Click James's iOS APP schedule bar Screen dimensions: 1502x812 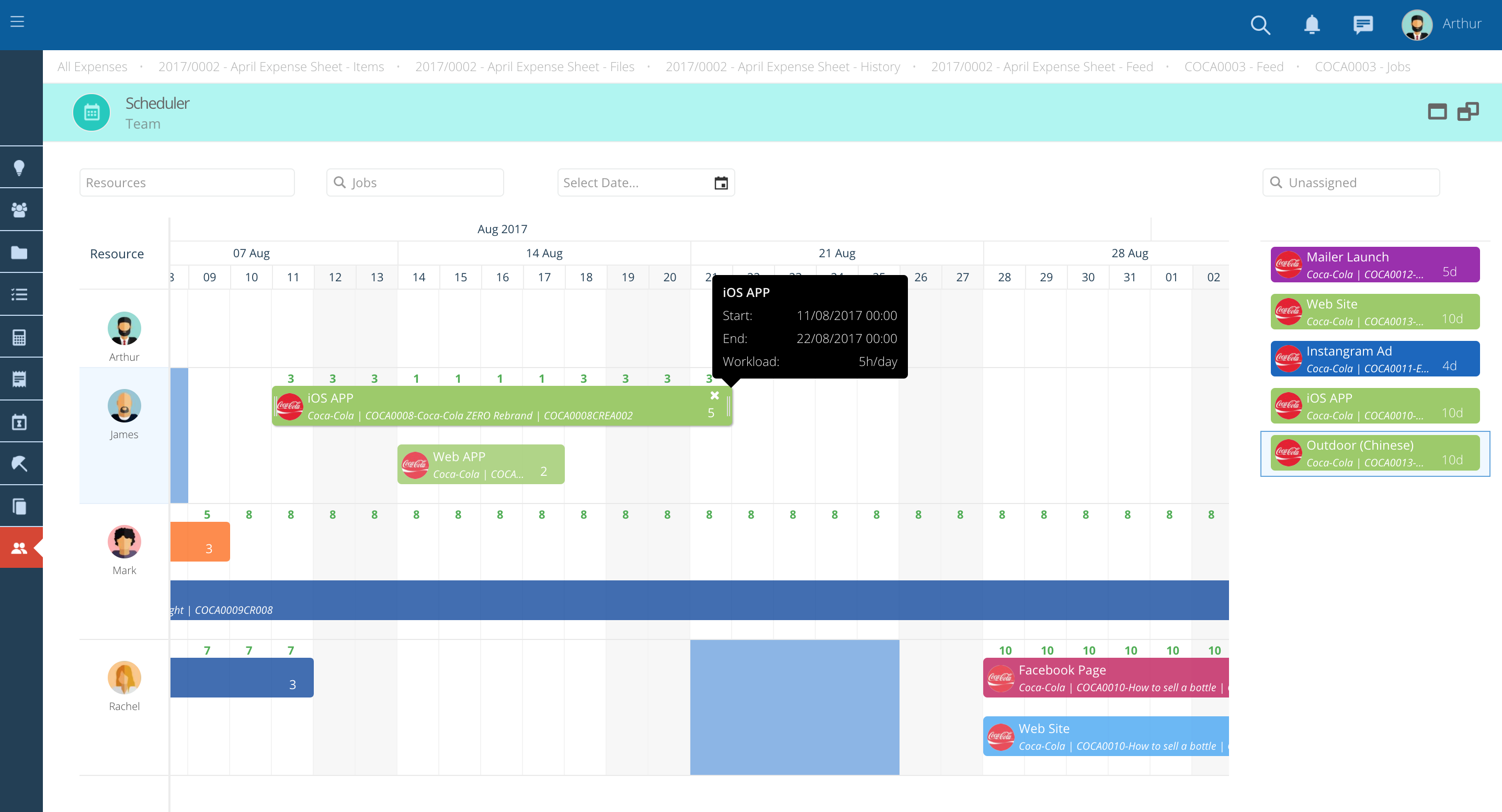click(502, 406)
